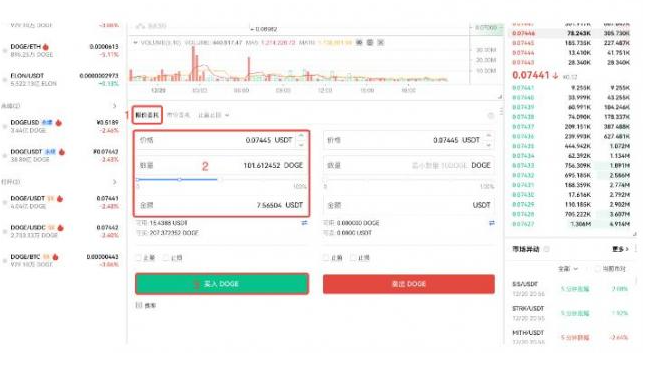Viewport: 656px width, 366px height.
Task: Click the buy amount percentage slider
Action: 221,179
